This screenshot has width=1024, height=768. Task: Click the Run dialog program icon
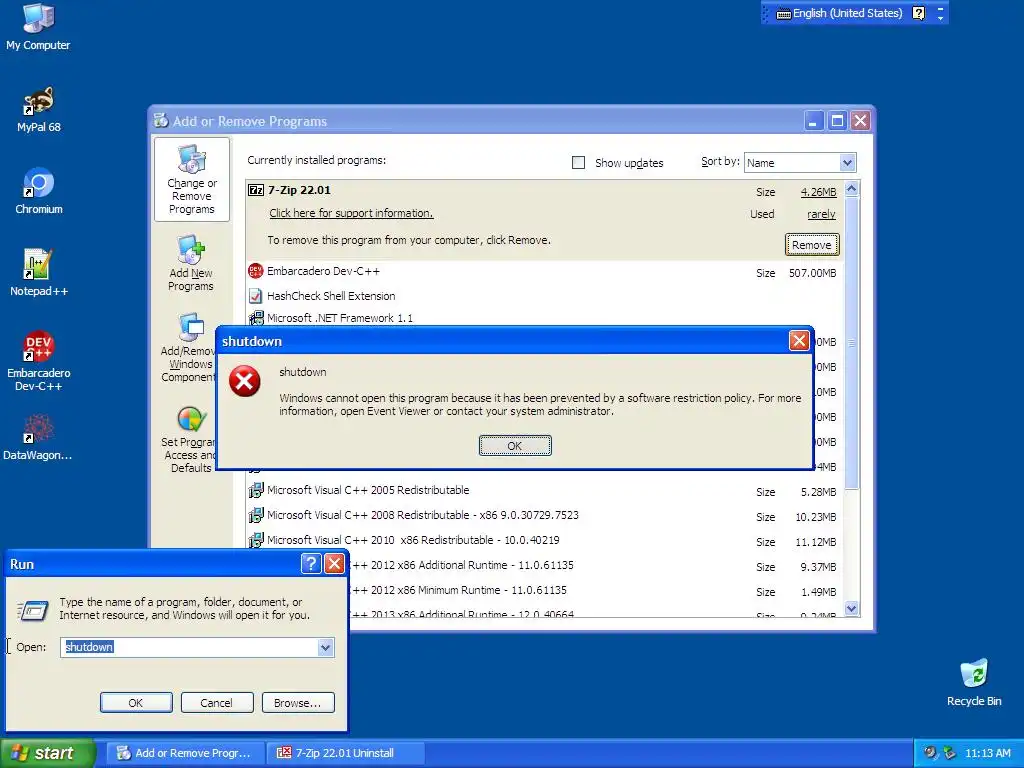coord(33,611)
